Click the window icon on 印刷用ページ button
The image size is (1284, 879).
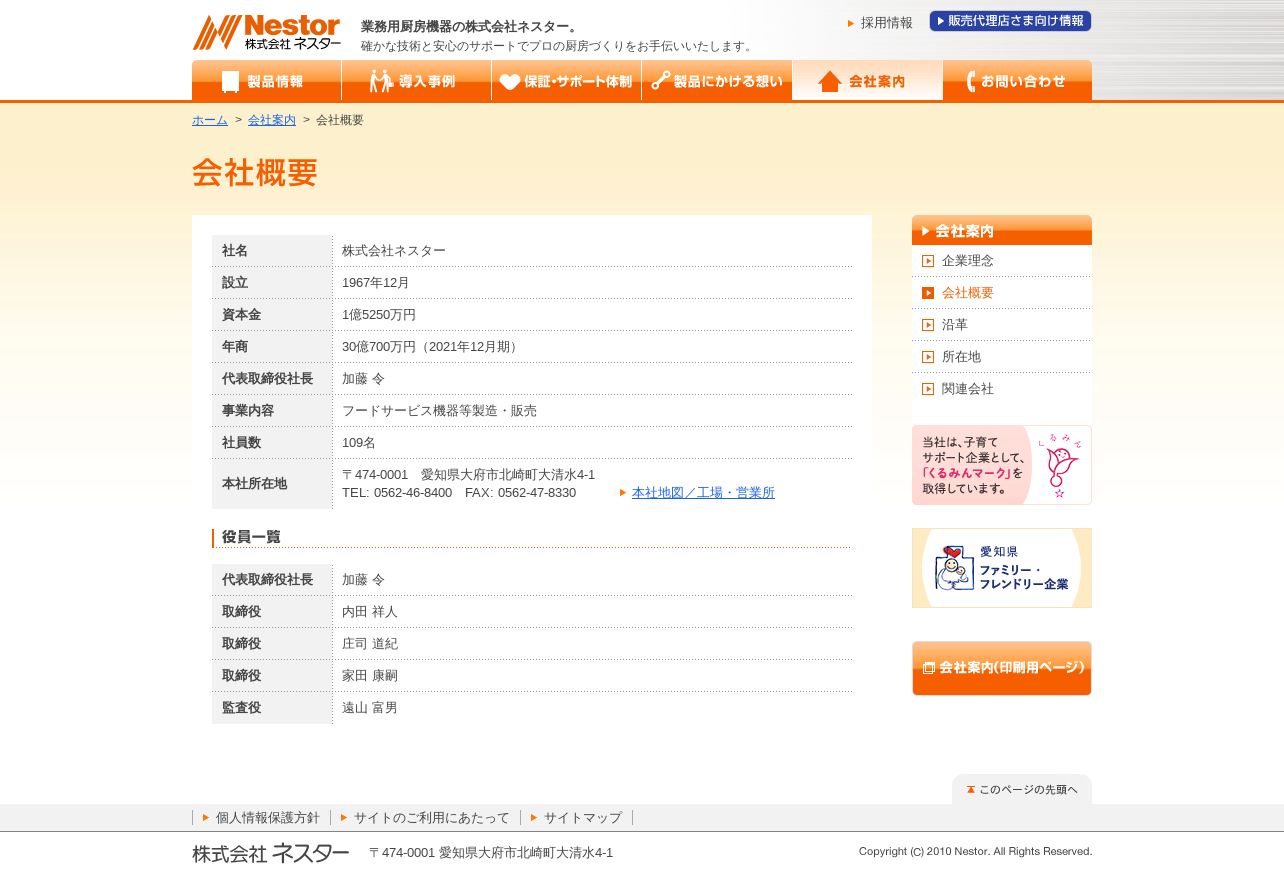tap(928, 668)
